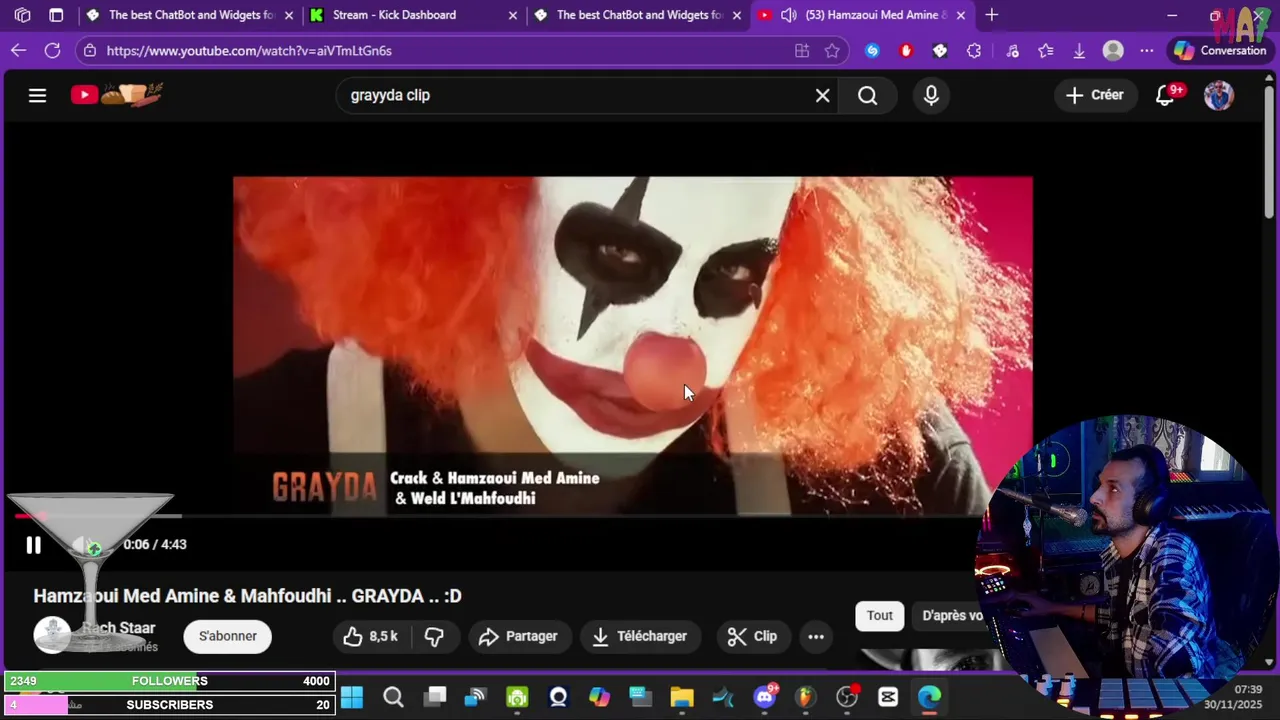Screen dimensions: 1280x720
Task: Open Edge settings three-dot menu
Action: (x=1146, y=50)
